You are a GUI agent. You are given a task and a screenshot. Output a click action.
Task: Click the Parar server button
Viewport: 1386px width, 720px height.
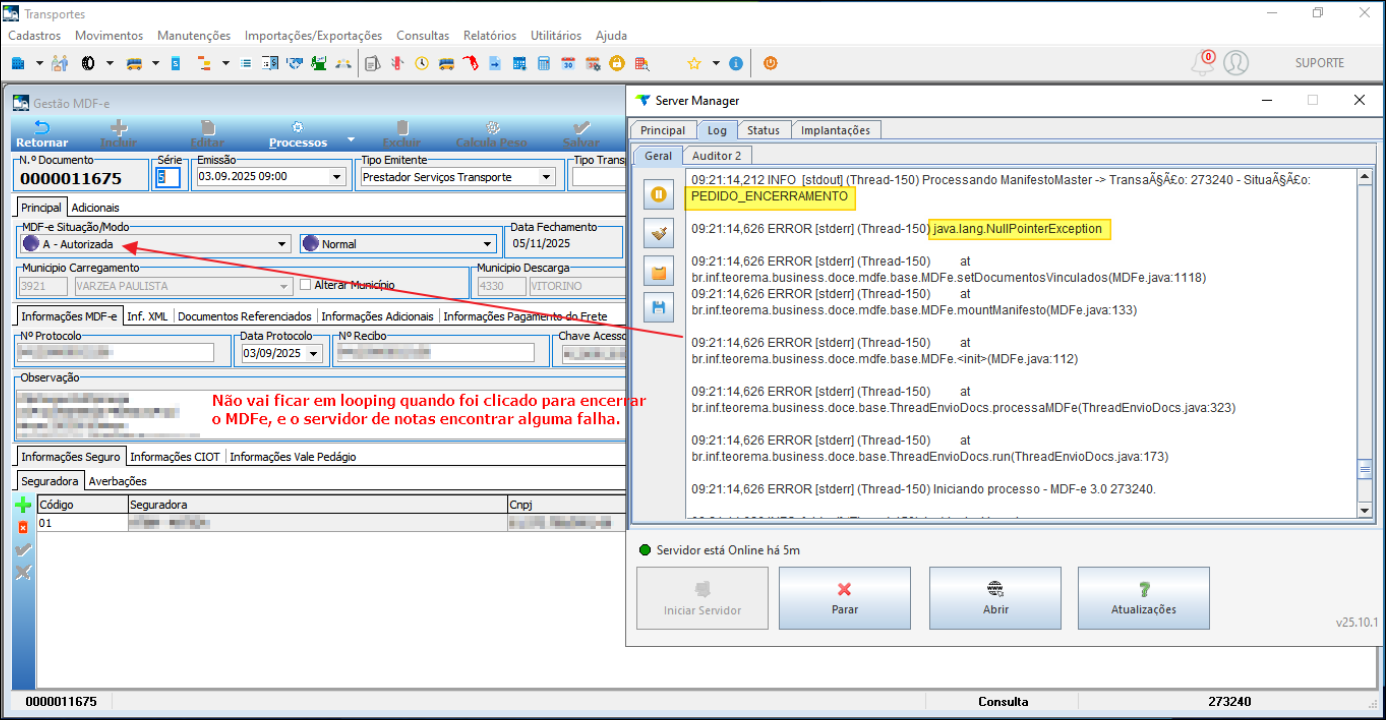coord(844,597)
